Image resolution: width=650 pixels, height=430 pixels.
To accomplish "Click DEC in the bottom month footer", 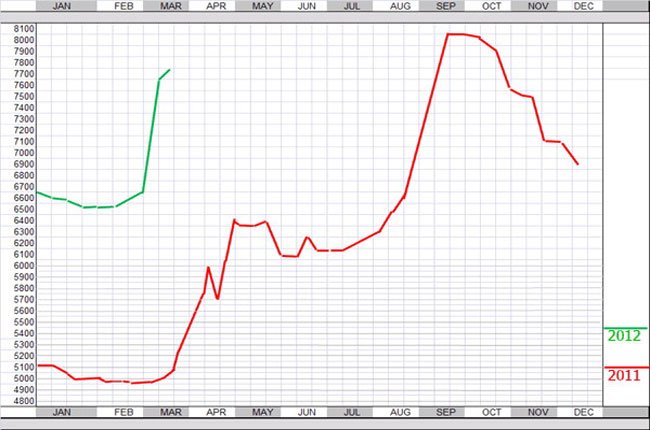I will click(x=584, y=412).
